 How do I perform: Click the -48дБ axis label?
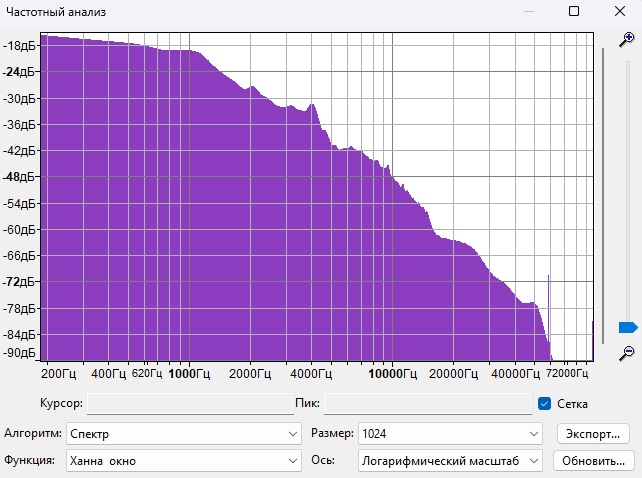point(19,177)
